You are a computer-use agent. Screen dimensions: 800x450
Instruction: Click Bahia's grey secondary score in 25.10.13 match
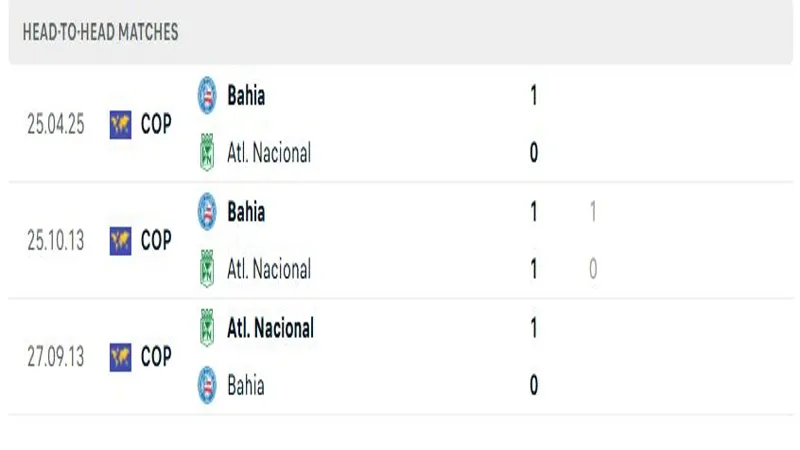(x=593, y=212)
